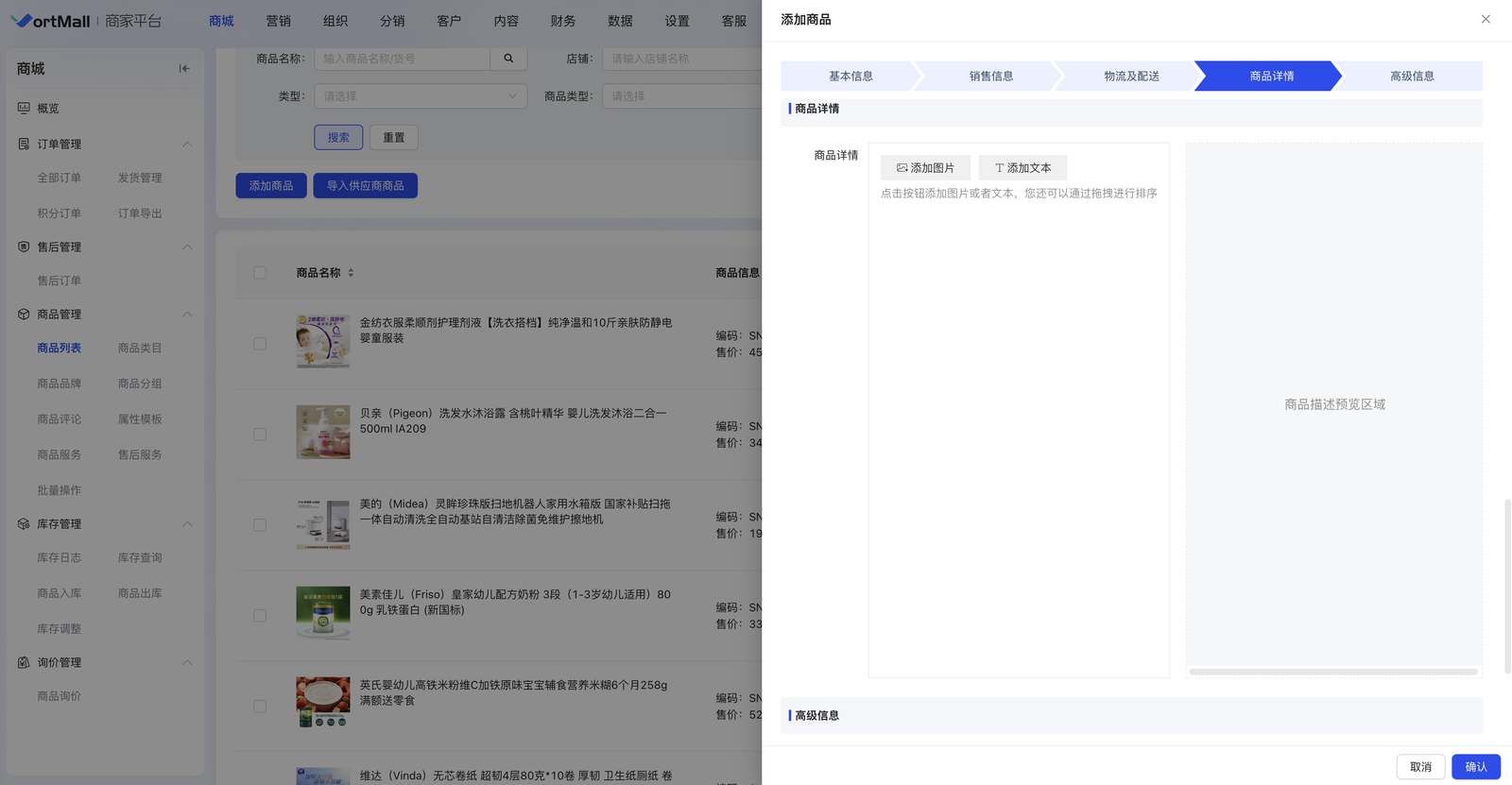Click the 商品管理 box icon in sidebar
Image resolution: width=1512 pixels, height=785 pixels.
click(x=24, y=315)
